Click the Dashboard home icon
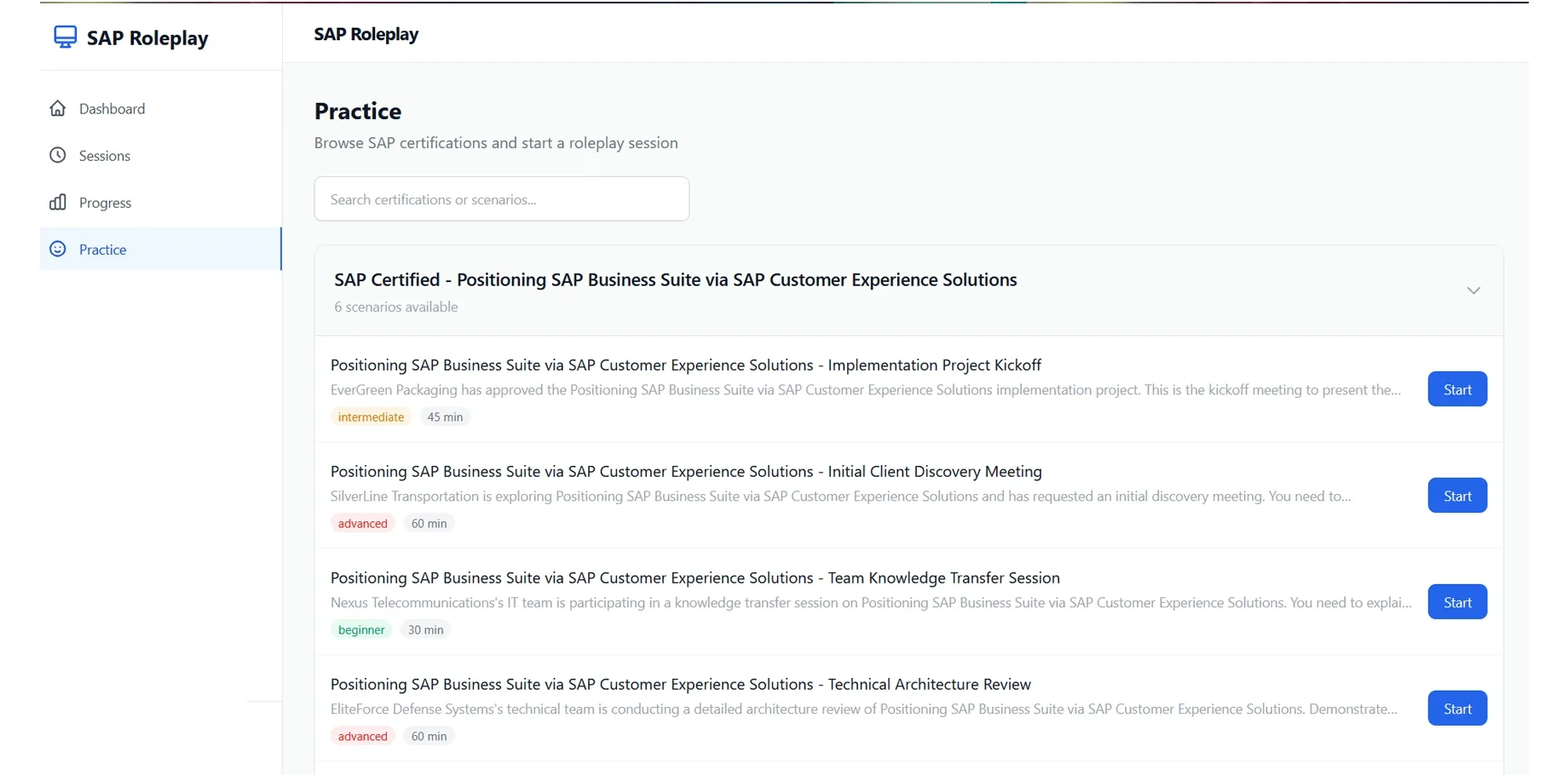 (58, 108)
